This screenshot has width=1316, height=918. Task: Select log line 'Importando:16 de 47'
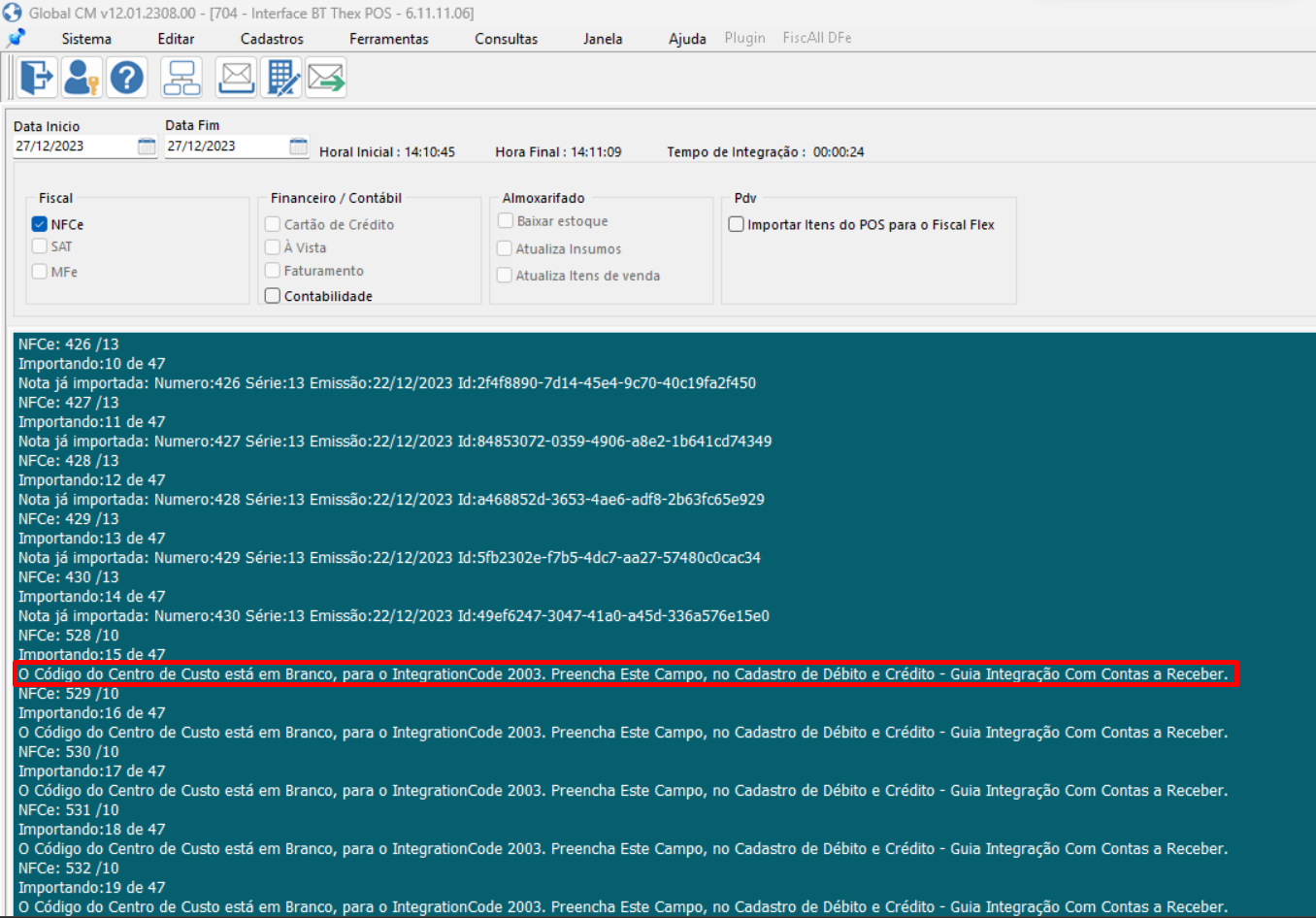[x=92, y=713]
